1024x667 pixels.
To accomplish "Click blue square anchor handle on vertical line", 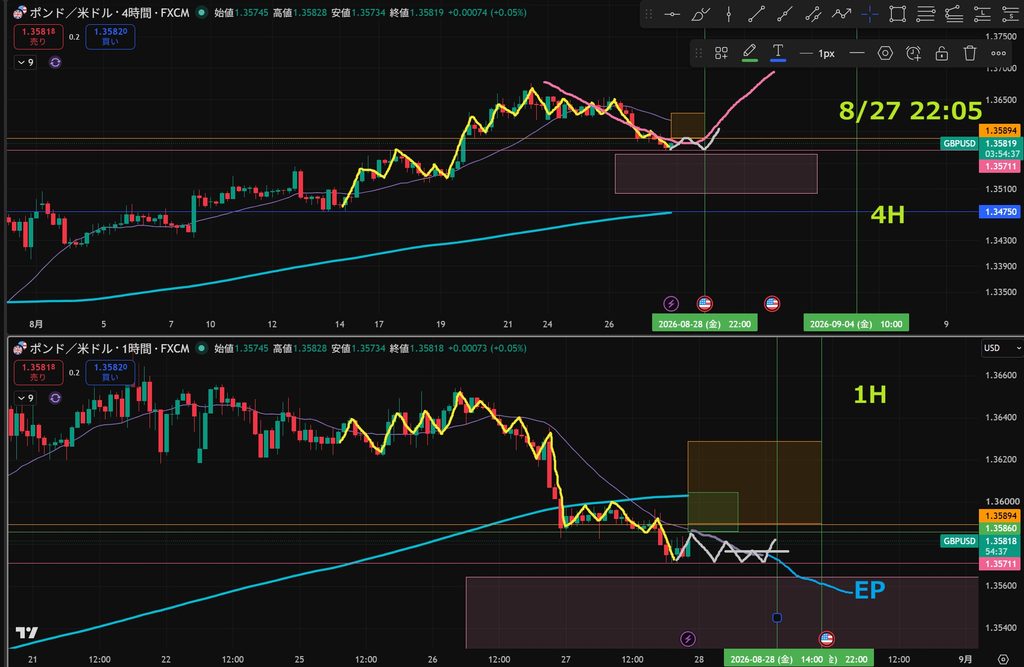I will point(776,617).
